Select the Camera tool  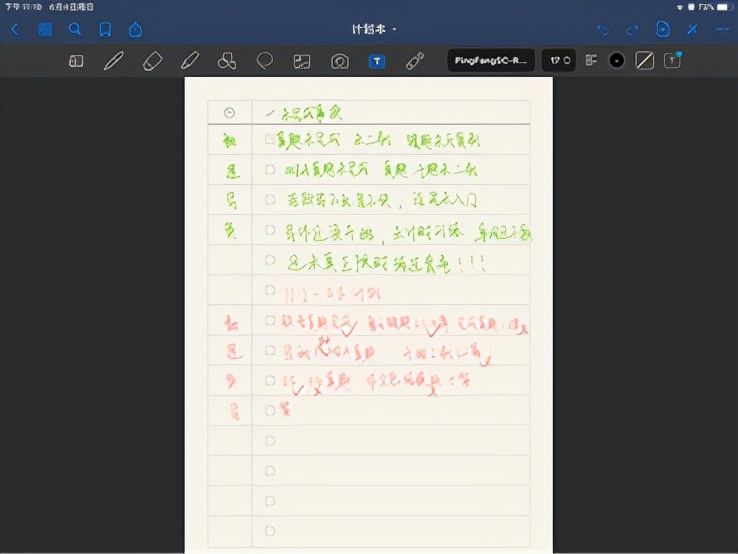tap(340, 61)
